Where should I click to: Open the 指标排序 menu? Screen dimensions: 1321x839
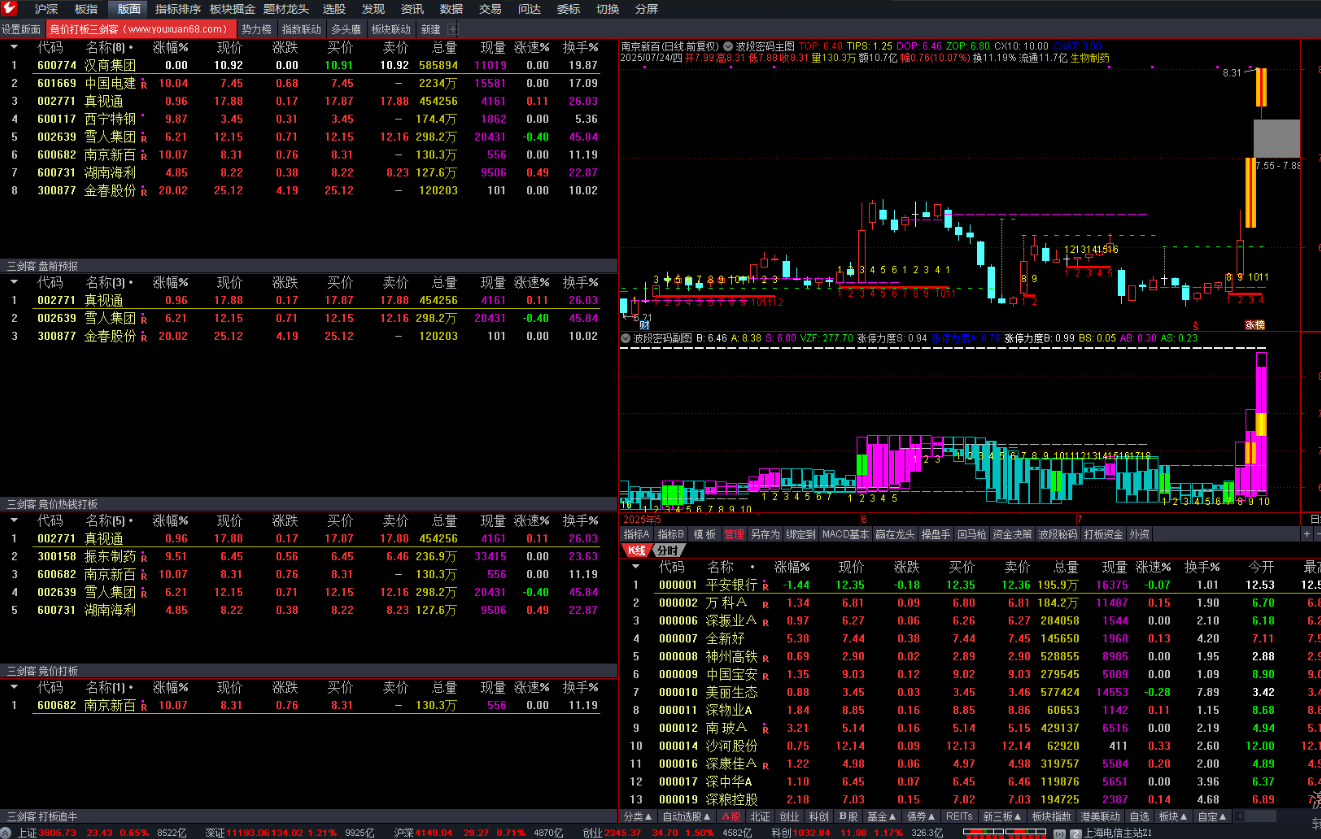tap(178, 9)
